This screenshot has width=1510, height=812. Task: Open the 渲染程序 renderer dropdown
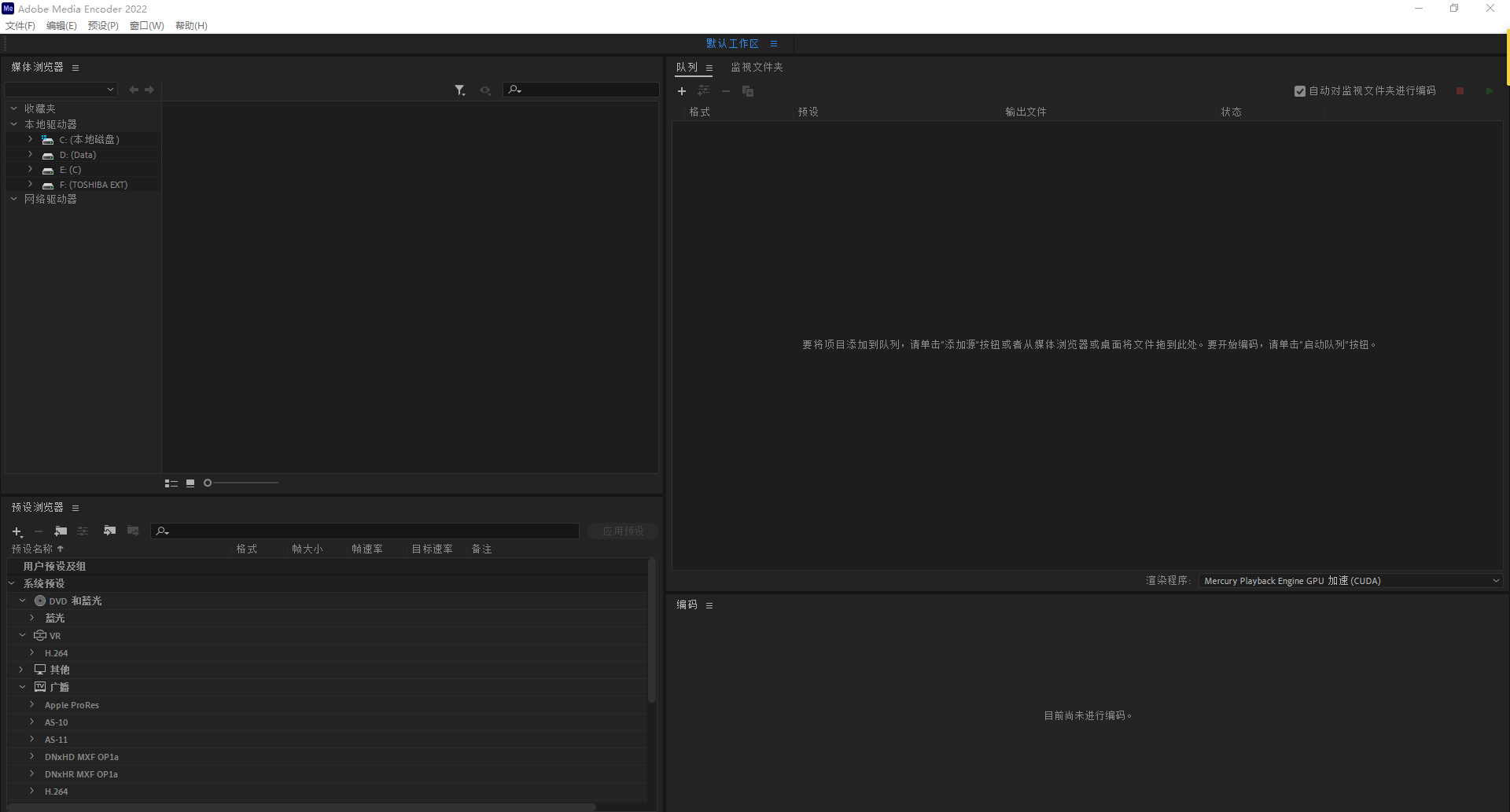coord(1350,581)
